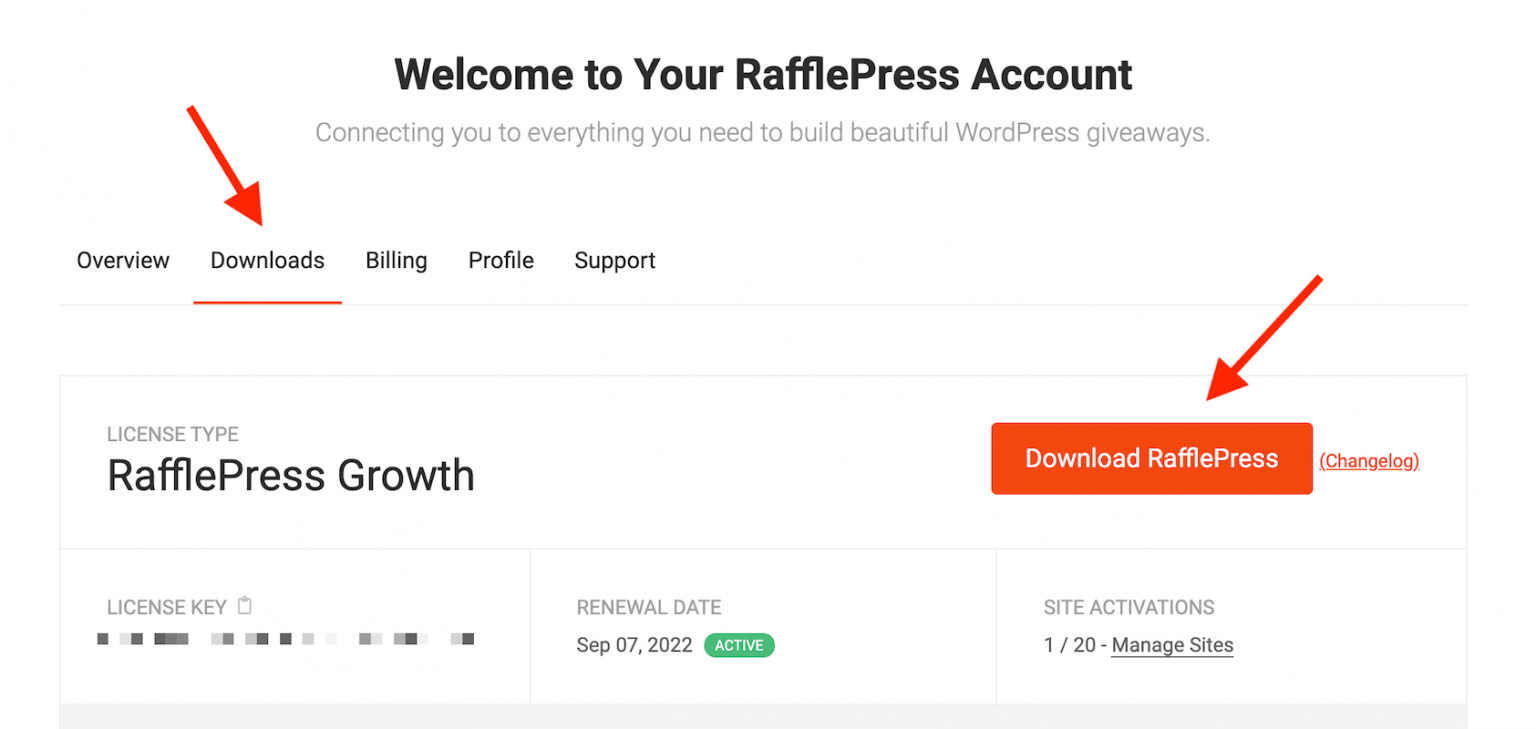
Task: Click the RENEWAL DATE label
Action: click(648, 607)
